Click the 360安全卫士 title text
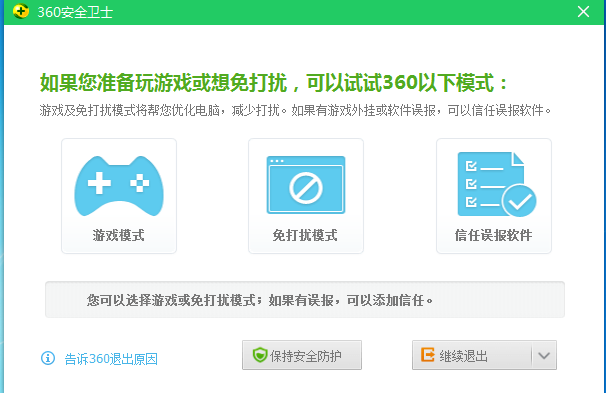Image resolution: width=606 pixels, height=393 pixels. (x=75, y=12)
